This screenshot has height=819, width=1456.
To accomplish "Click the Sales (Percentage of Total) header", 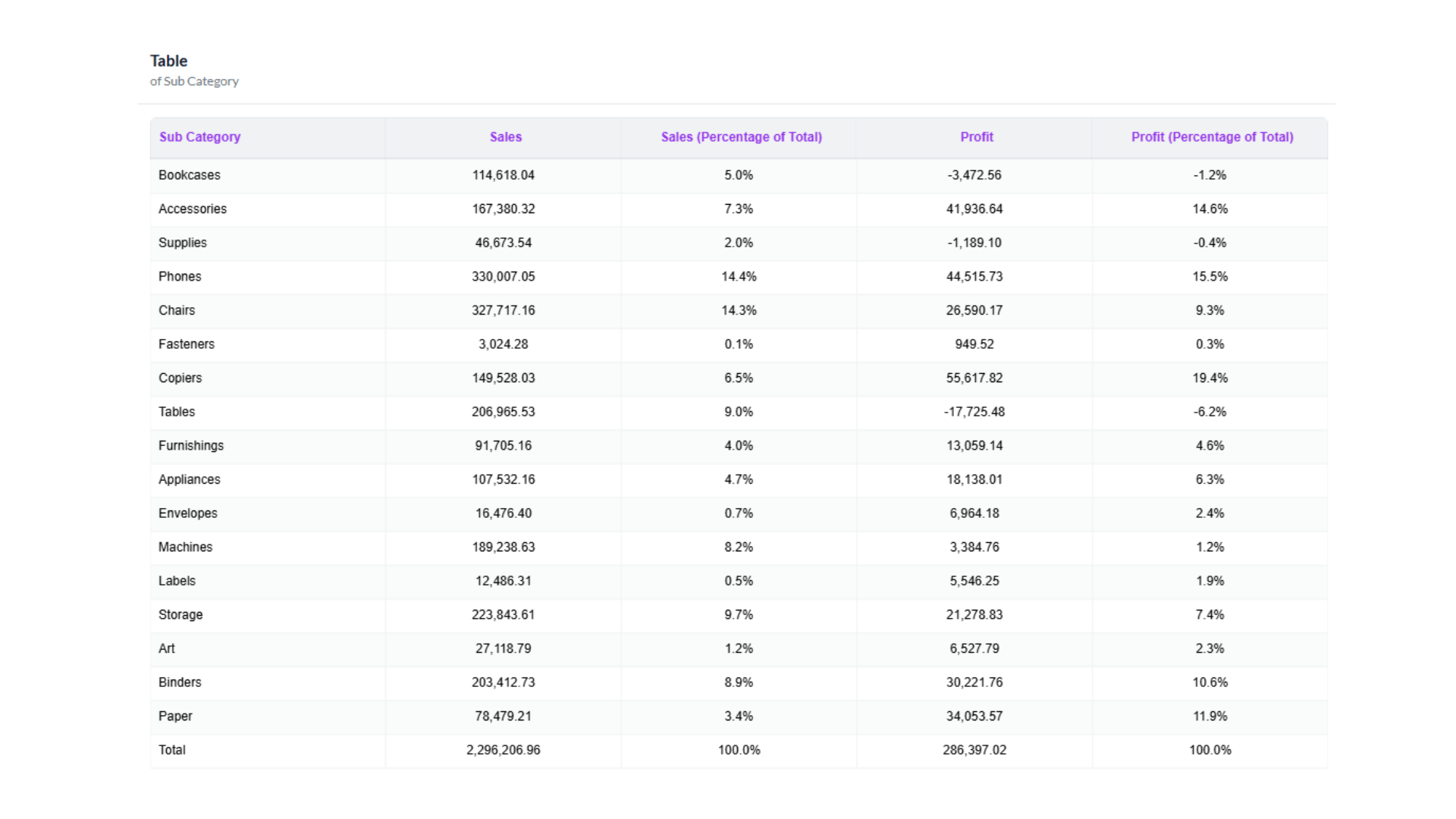I will tap(741, 137).
